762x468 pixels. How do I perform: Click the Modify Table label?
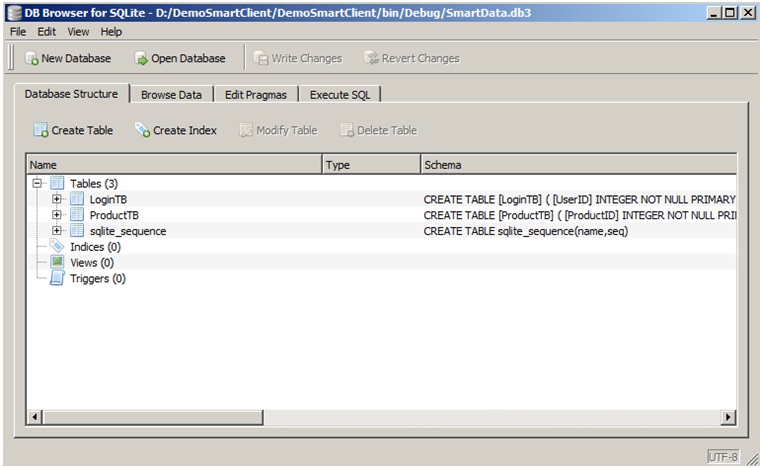[x=287, y=130]
